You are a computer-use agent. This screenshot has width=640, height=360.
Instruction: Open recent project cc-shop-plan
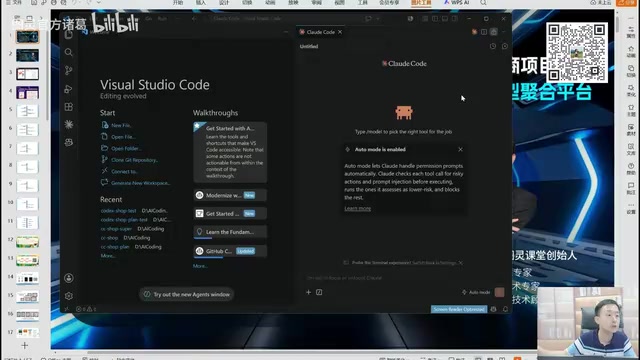click(x=115, y=247)
